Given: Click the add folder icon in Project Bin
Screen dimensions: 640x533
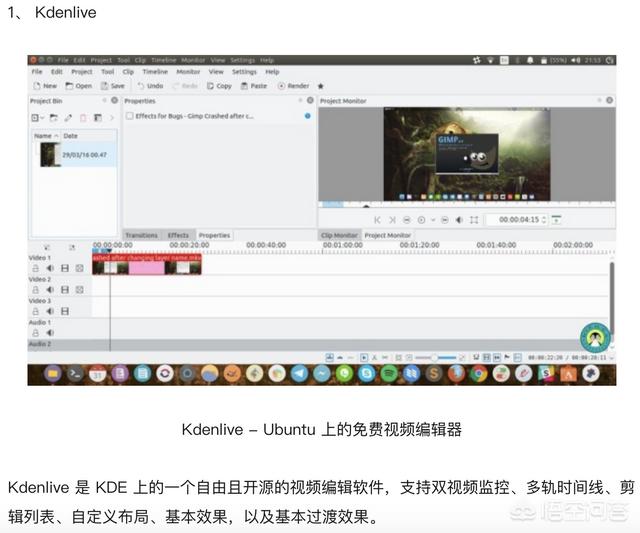Looking at the screenshot, I should [53, 118].
